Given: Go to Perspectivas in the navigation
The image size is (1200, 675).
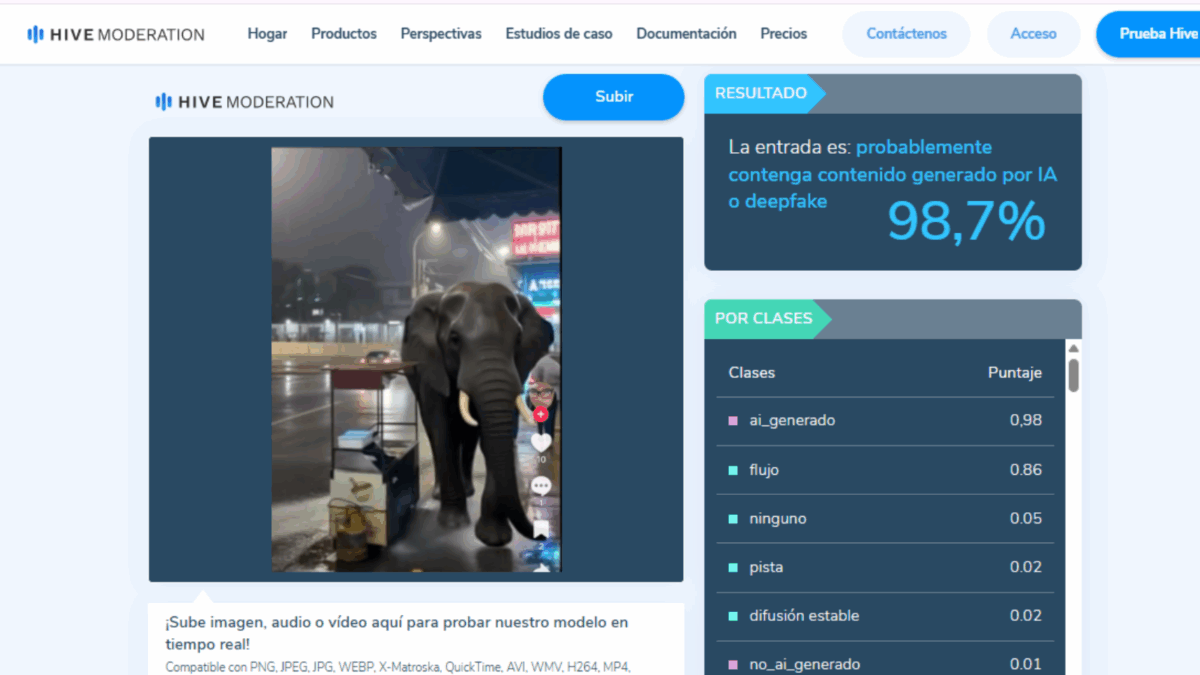Looking at the screenshot, I should coord(441,34).
